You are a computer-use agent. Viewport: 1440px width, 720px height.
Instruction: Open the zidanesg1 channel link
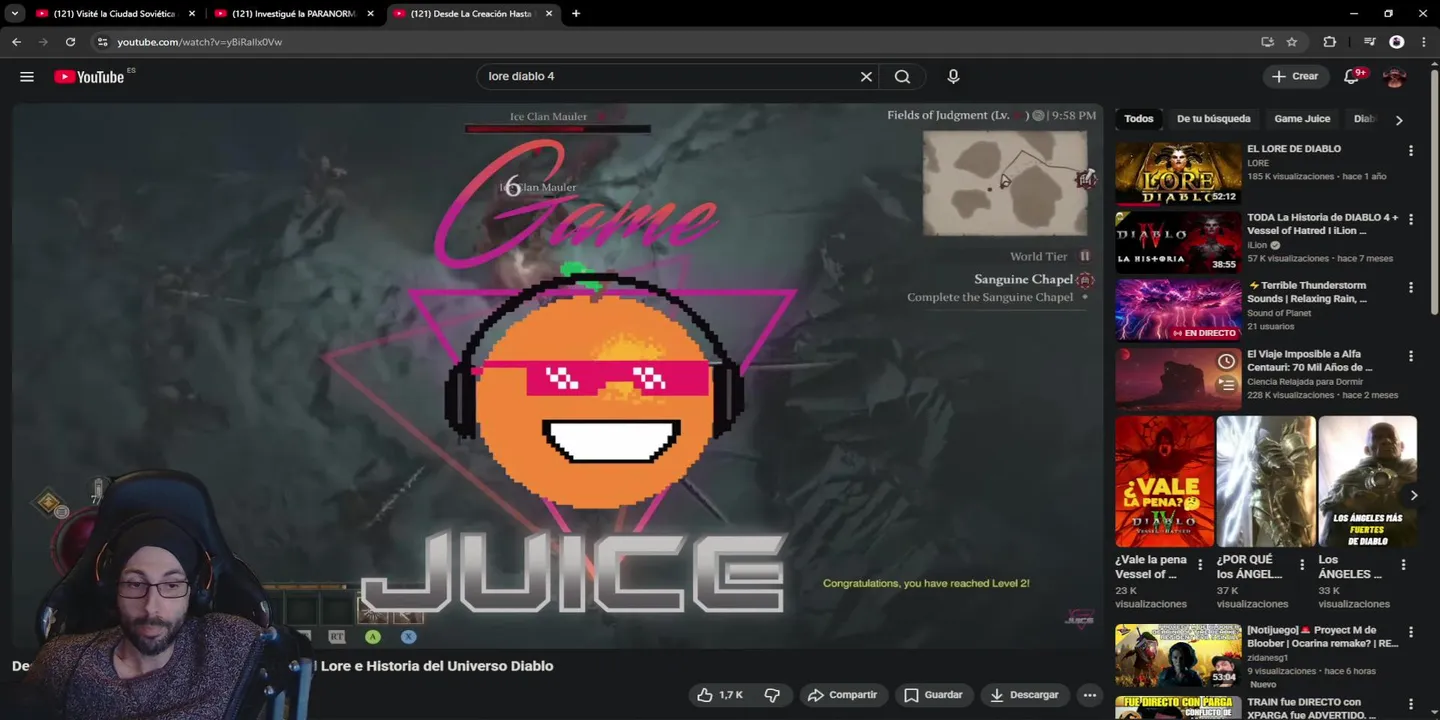point(1269,658)
